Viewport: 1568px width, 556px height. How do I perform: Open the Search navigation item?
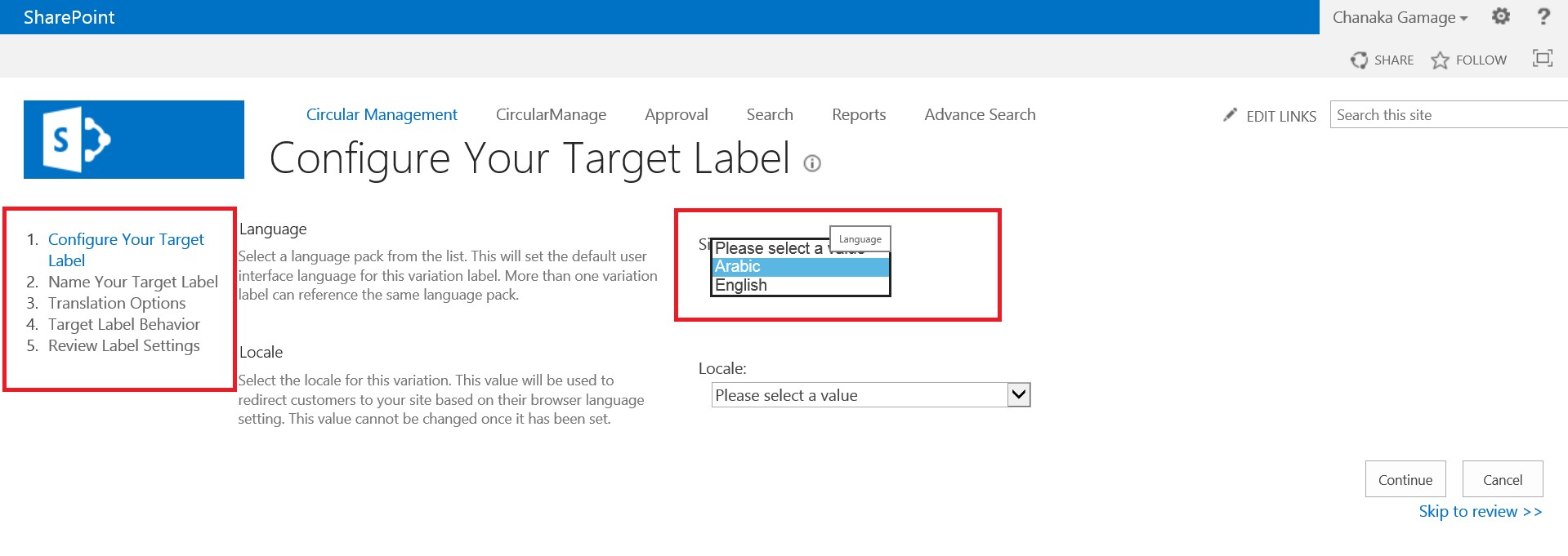pyautogui.click(x=770, y=114)
